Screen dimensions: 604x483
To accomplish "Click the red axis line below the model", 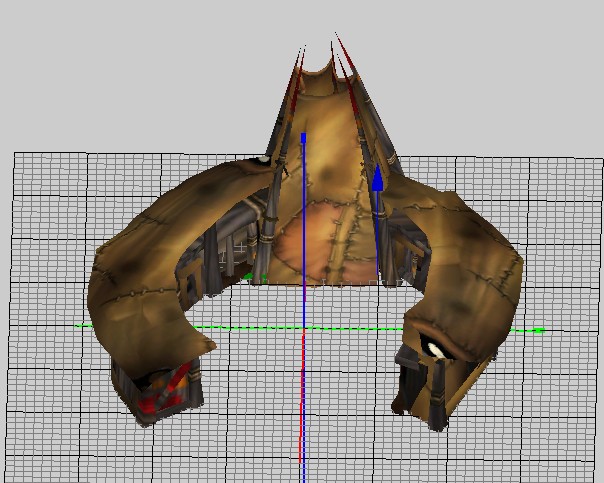I will [x=302, y=397].
